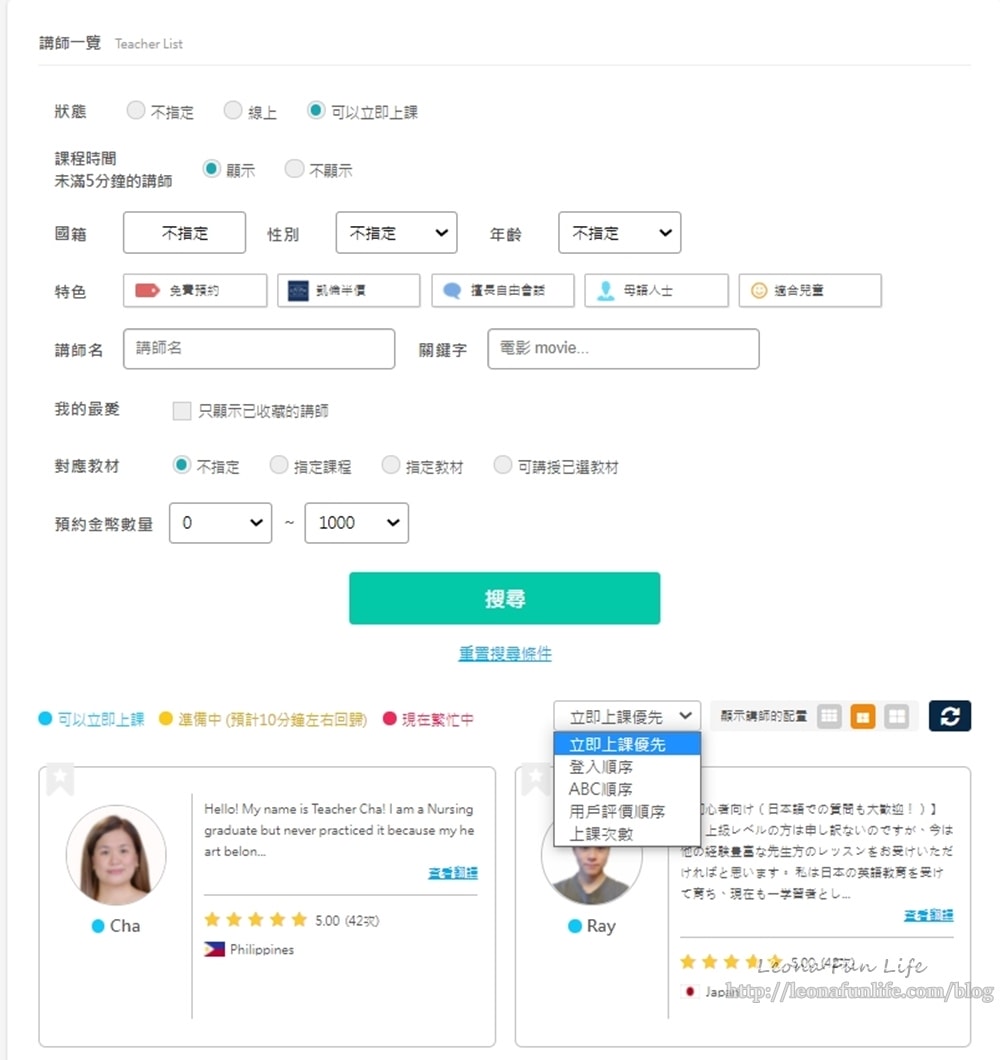Click the refresh teacher list icon

click(949, 716)
